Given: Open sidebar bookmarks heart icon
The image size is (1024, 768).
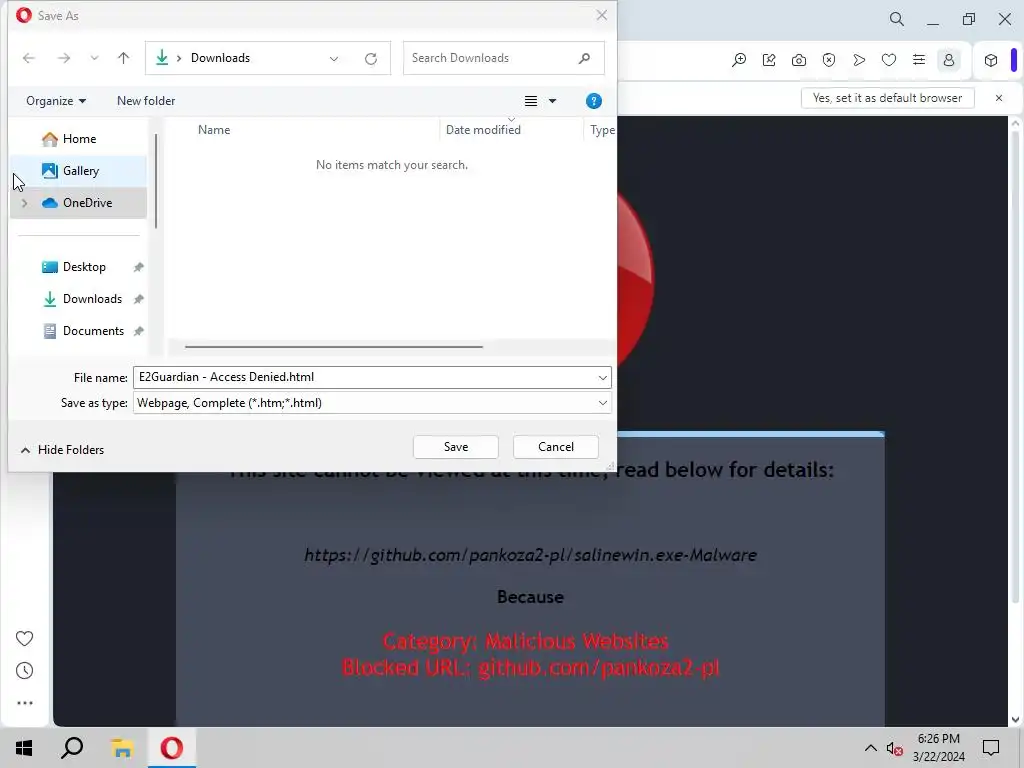Looking at the screenshot, I should coord(24,638).
